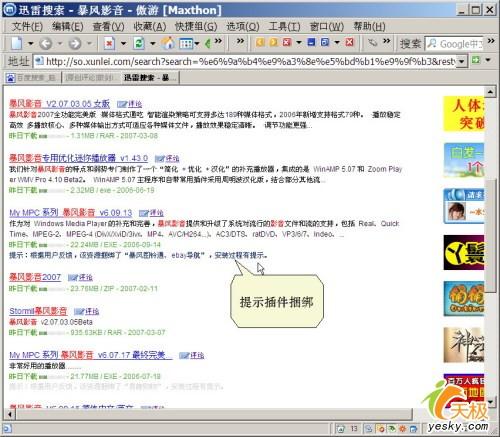Screen dimensions: 500x437
Task: Click the previous tab yellow arrow icon
Action: 260,42
